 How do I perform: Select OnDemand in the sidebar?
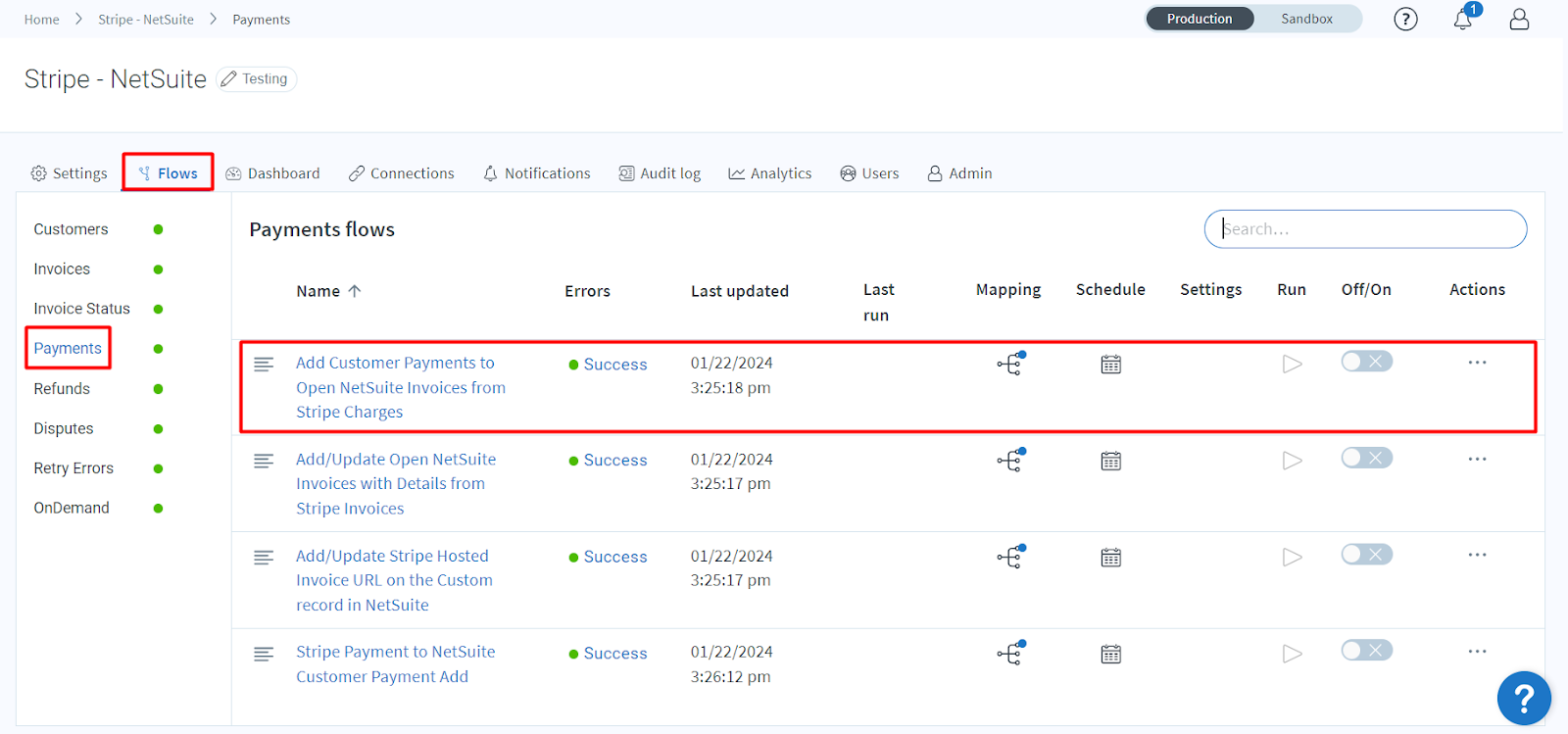point(72,508)
